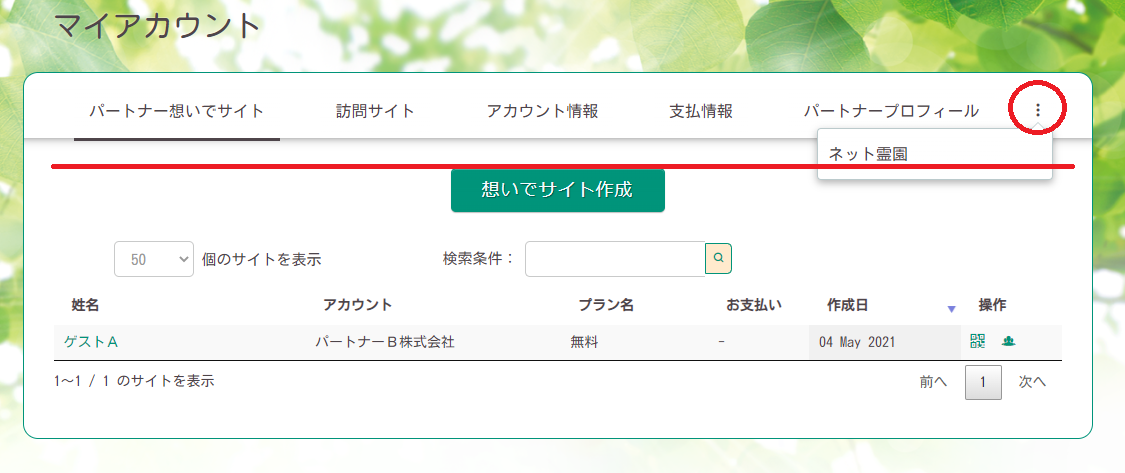Open the sites-per-page dropdown showing 50
Viewport: 1125px width, 473px height.
(x=154, y=258)
